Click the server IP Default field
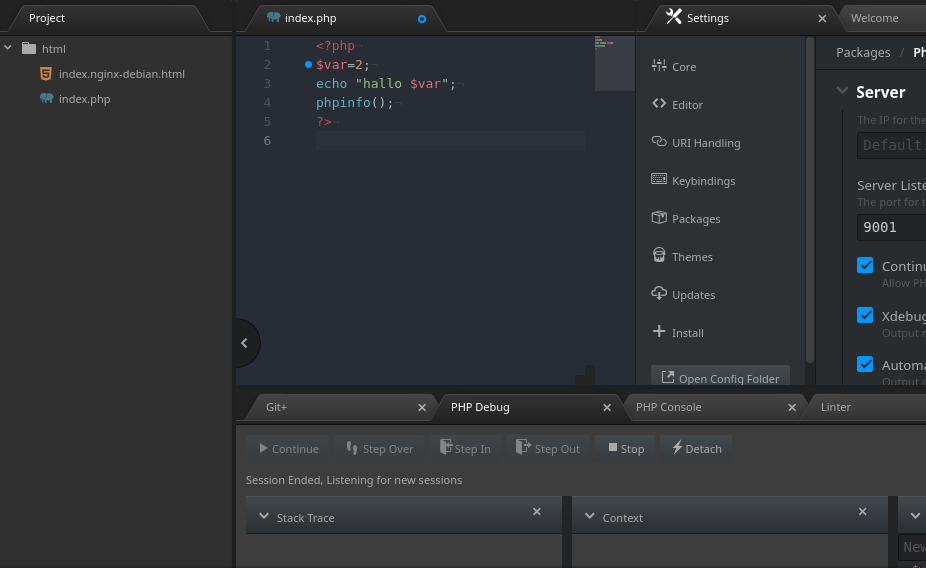Screen dimensions: 926x568 (891, 145)
